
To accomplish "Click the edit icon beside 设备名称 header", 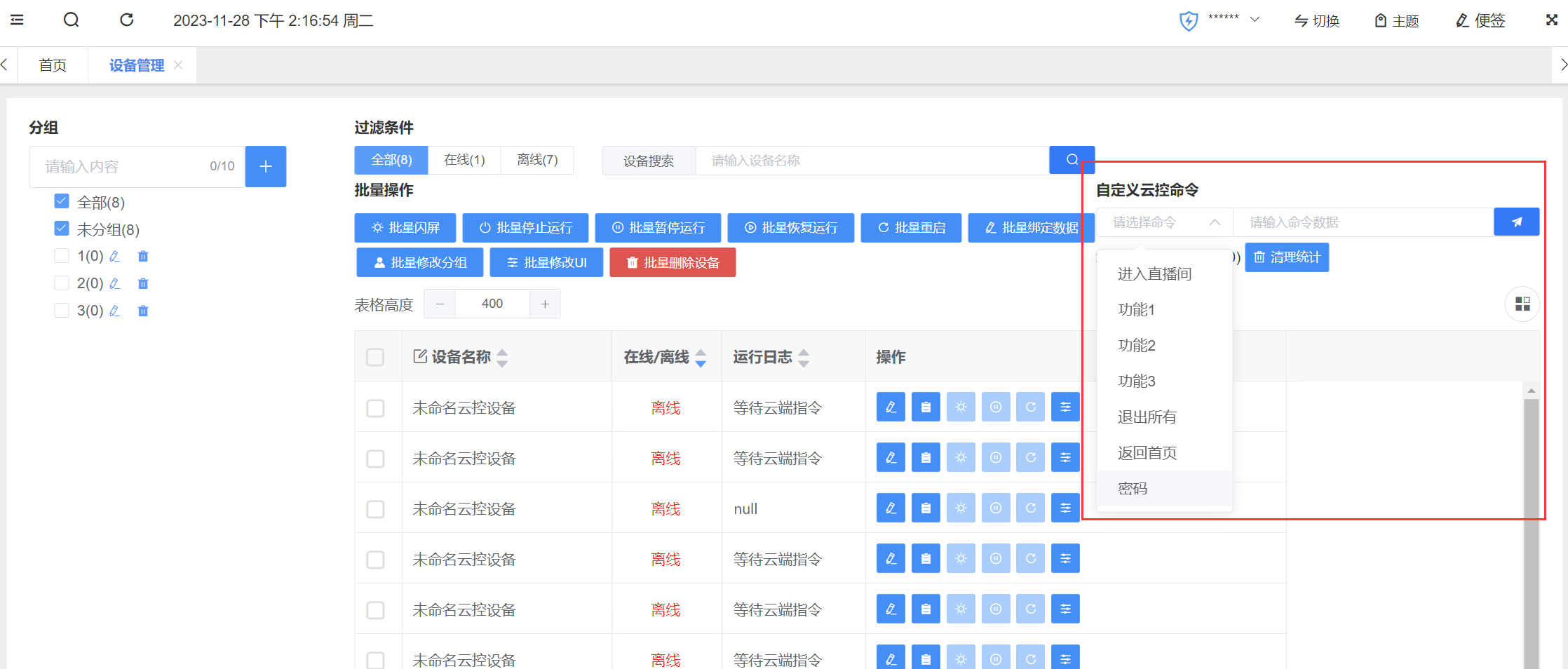I will coord(420,356).
